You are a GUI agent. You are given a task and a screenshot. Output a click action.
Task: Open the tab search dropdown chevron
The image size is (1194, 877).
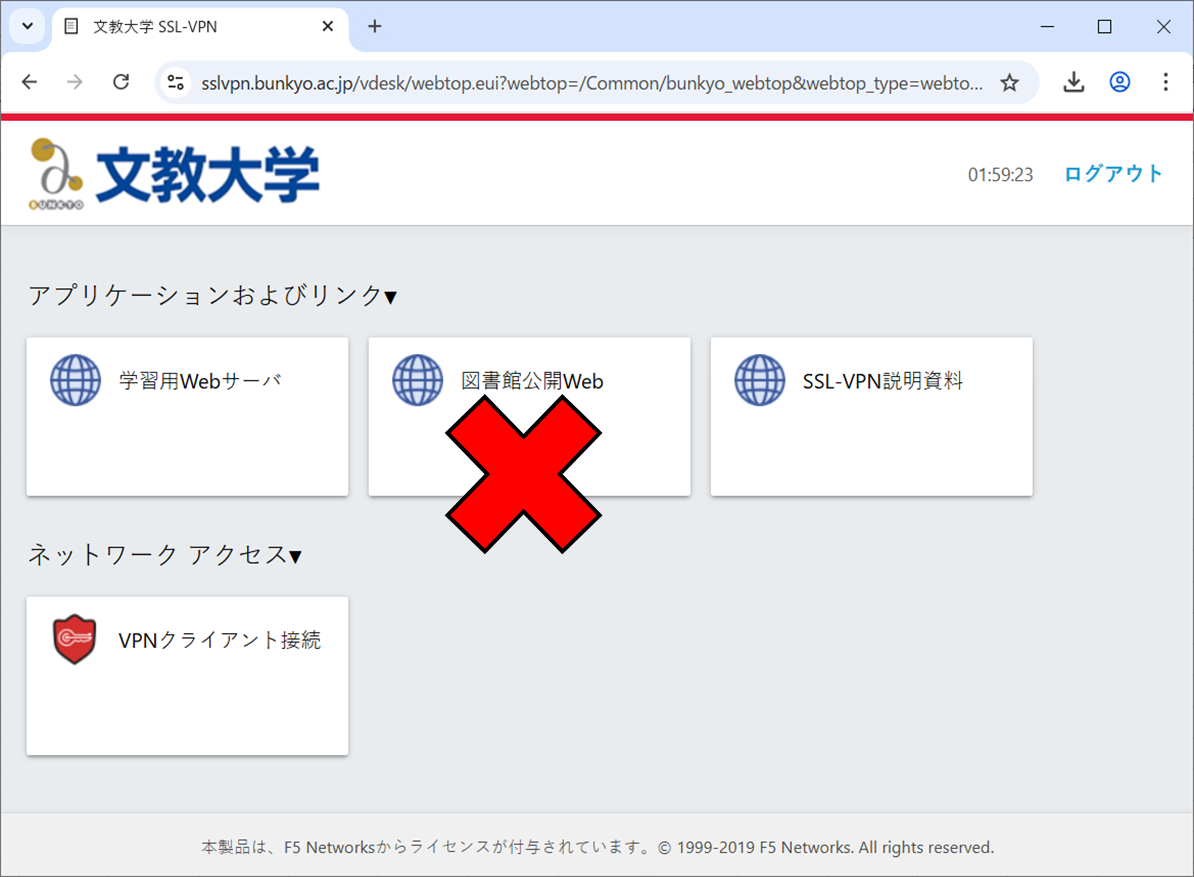click(27, 27)
